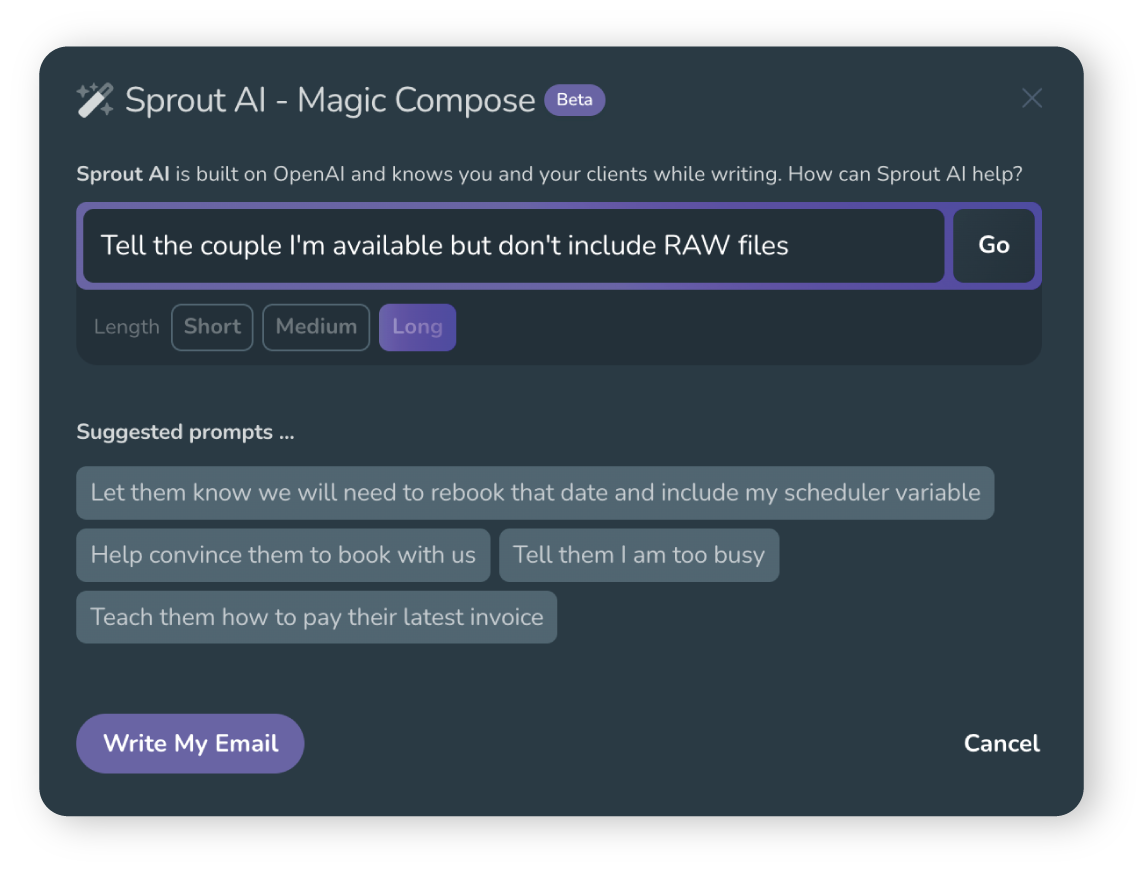Select the Short length option
The height and width of the screenshot is (873, 1147).
212,327
